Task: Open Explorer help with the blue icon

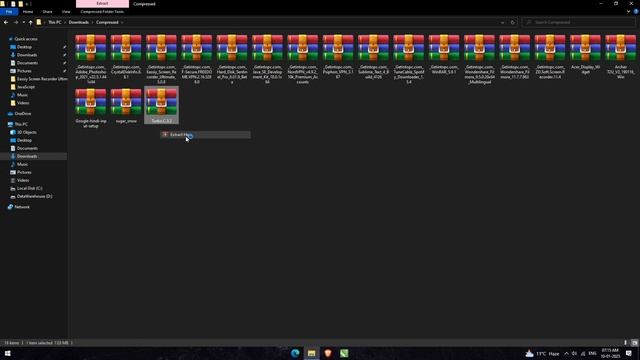Action: tap(636, 12)
